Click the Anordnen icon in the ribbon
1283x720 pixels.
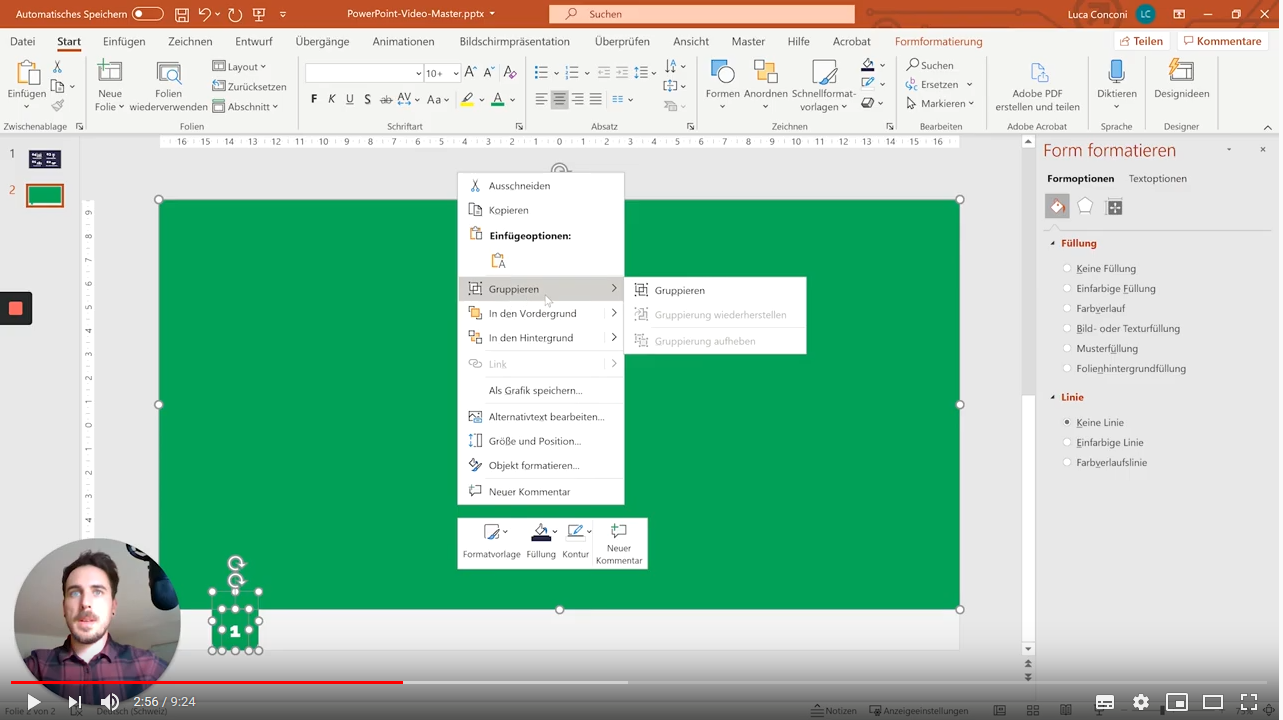tap(765, 72)
